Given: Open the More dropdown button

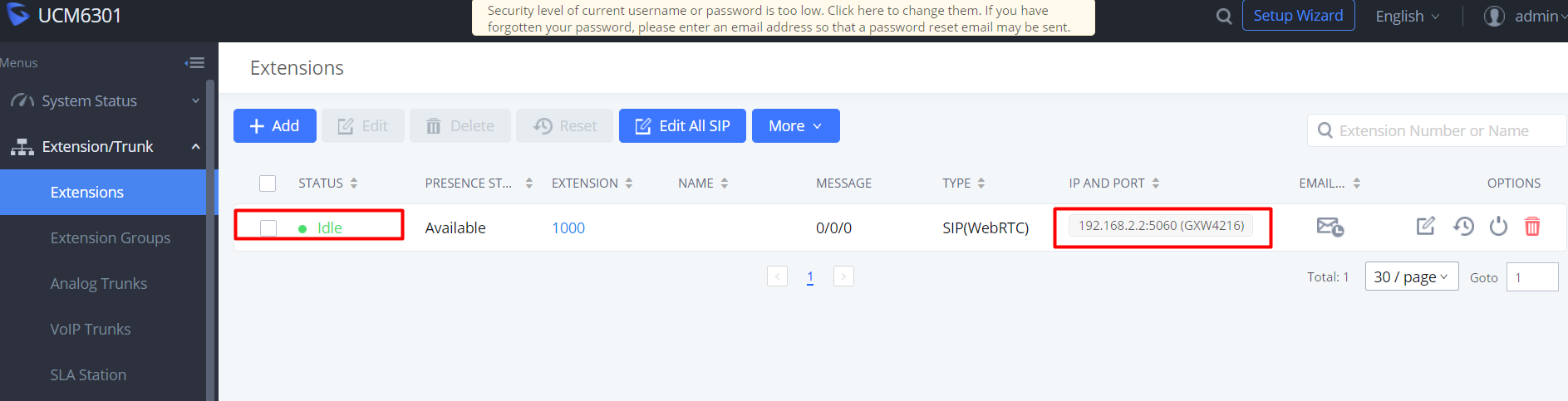Looking at the screenshot, I should (x=795, y=125).
